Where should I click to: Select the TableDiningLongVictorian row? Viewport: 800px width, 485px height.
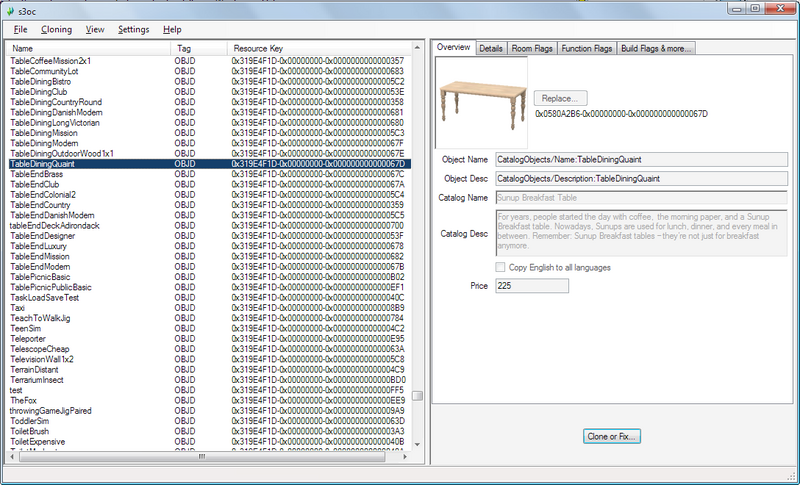(210, 122)
